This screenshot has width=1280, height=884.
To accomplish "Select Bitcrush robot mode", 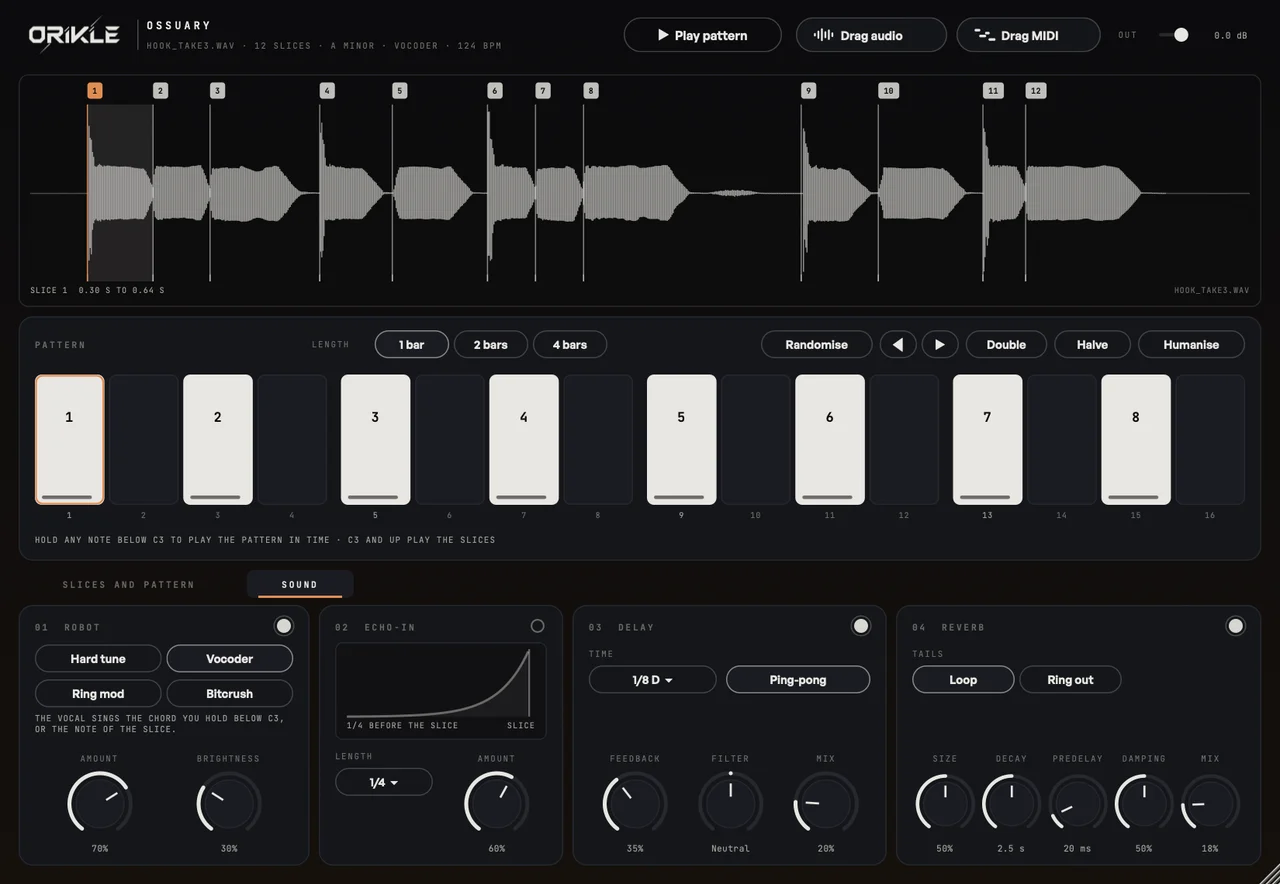I will (230, 694).
